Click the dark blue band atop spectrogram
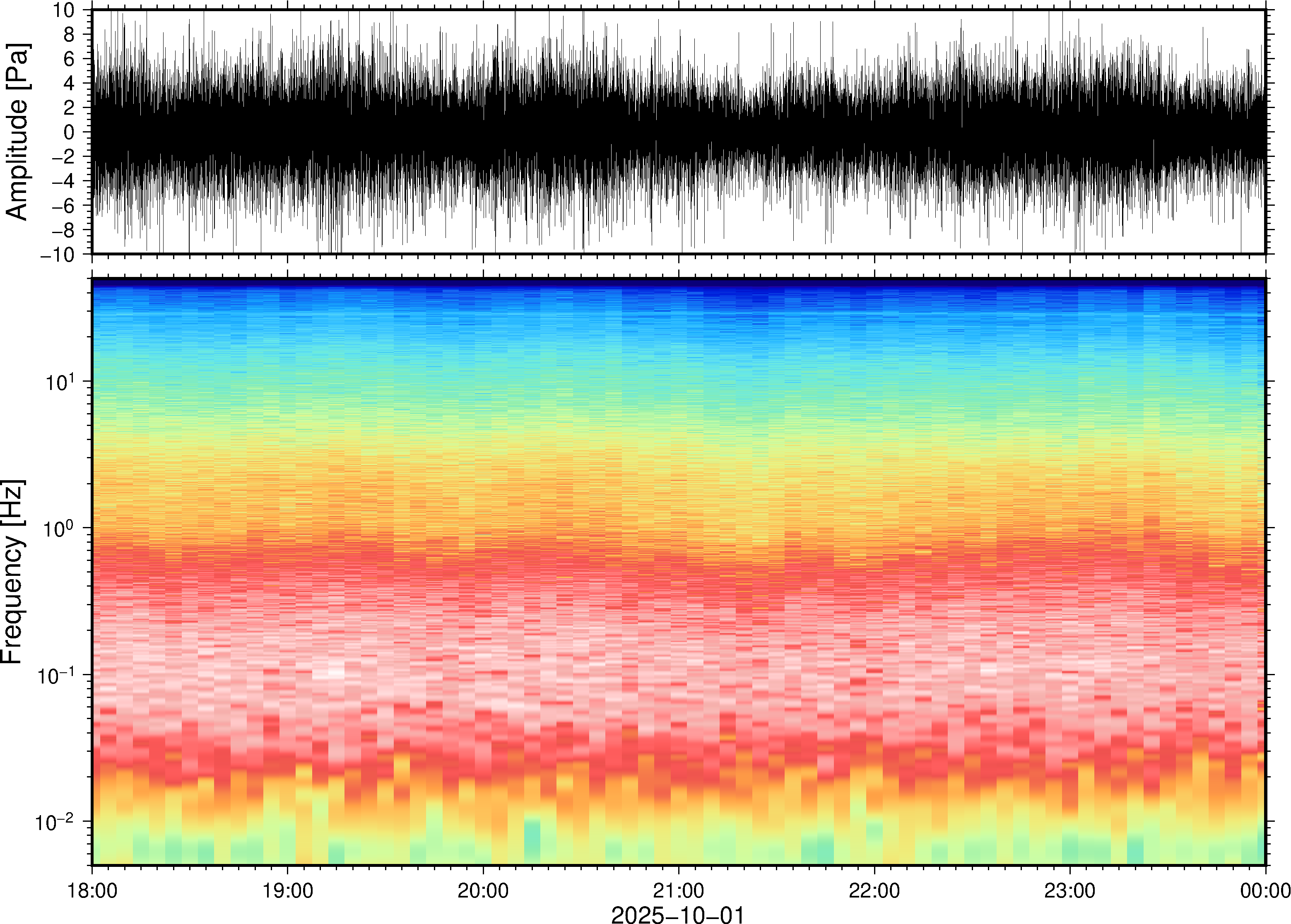The image size is (1291, 924). (678, 282)
